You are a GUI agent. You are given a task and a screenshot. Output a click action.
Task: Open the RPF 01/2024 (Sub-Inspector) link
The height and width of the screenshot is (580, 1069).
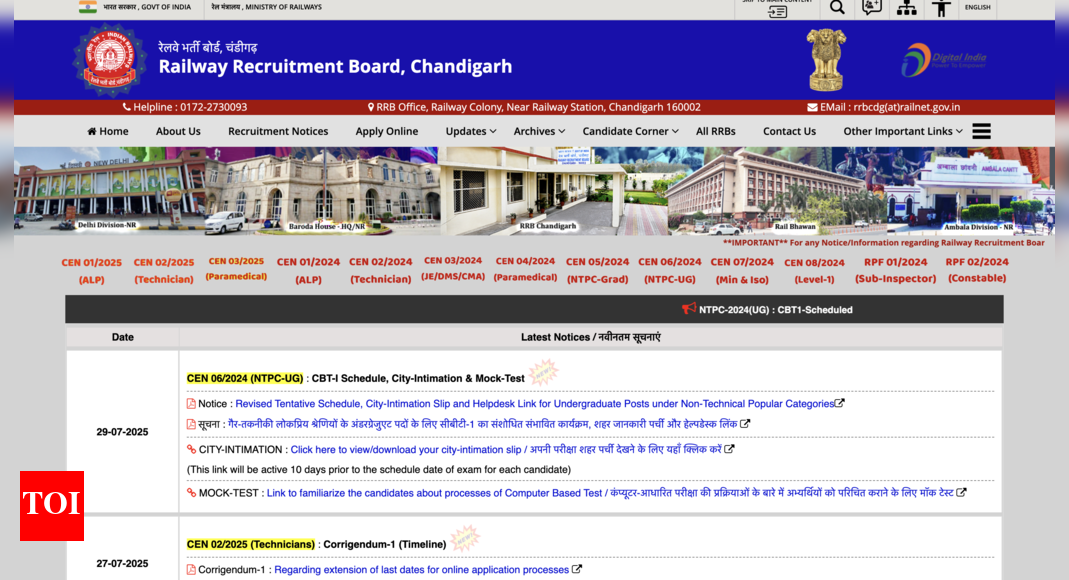(895, 270)
